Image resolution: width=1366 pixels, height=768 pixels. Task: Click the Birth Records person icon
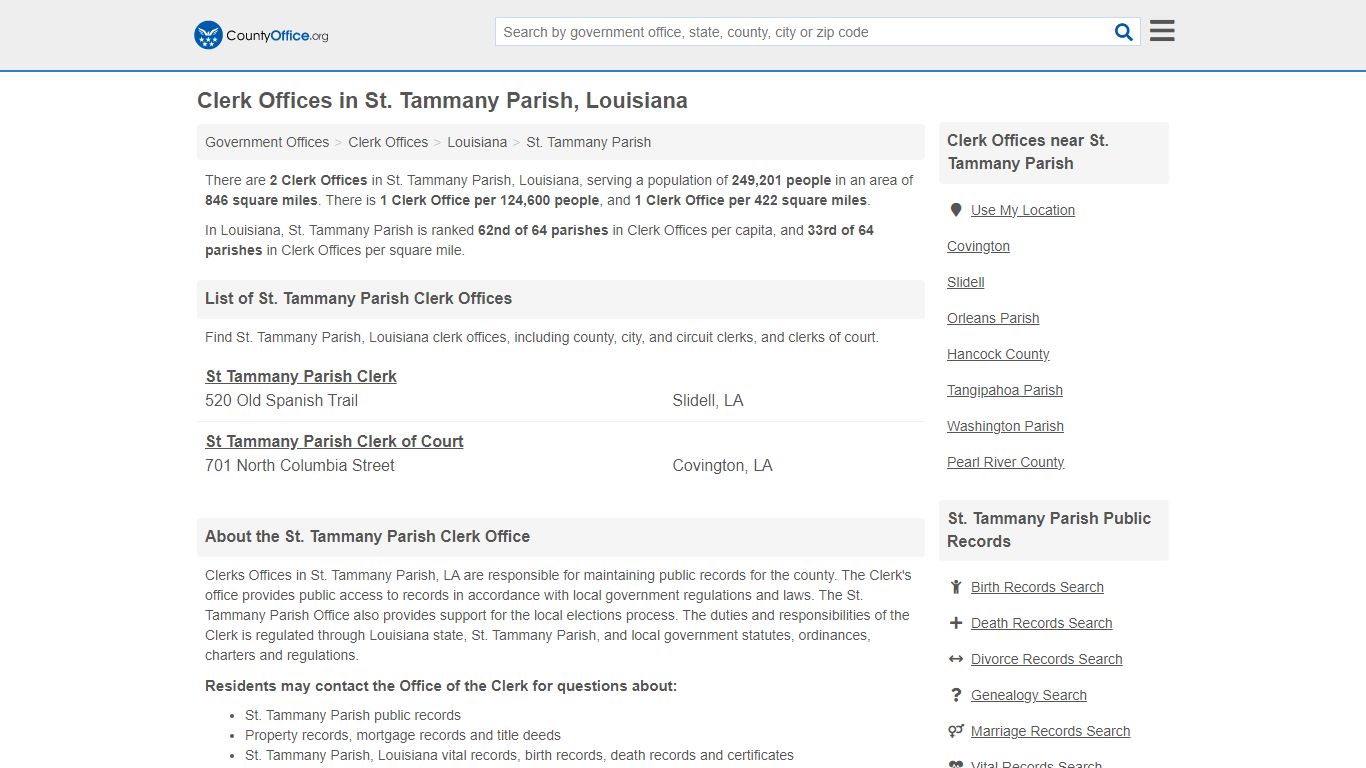point(956,587)
